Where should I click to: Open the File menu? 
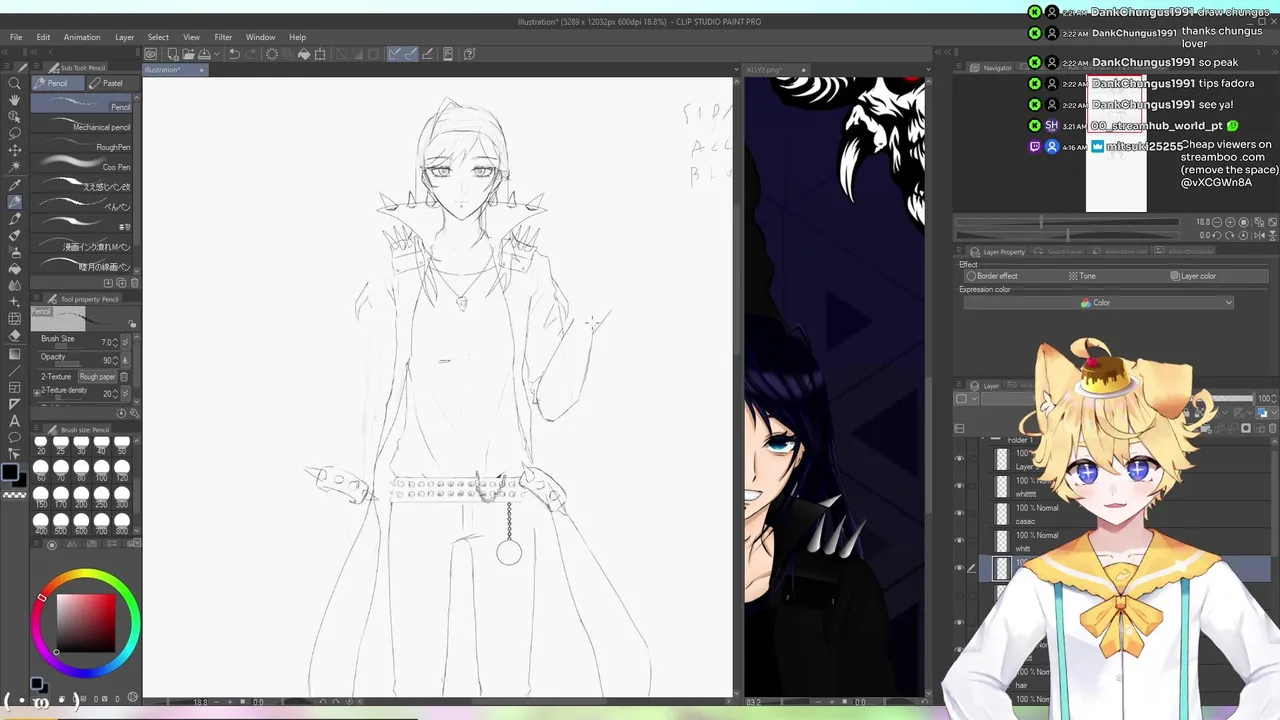pyautogui.click(x=16, y=37)
